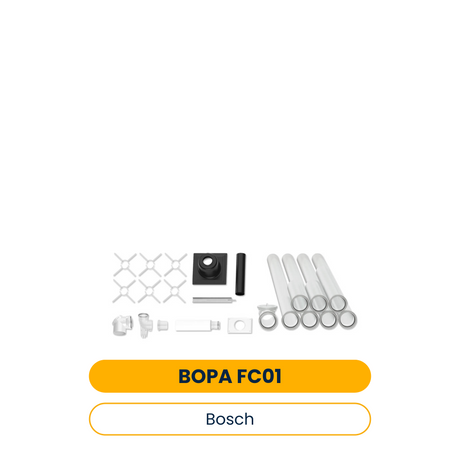
Task: Click the middle spacer cross in upper row
Action: [150, 265]
